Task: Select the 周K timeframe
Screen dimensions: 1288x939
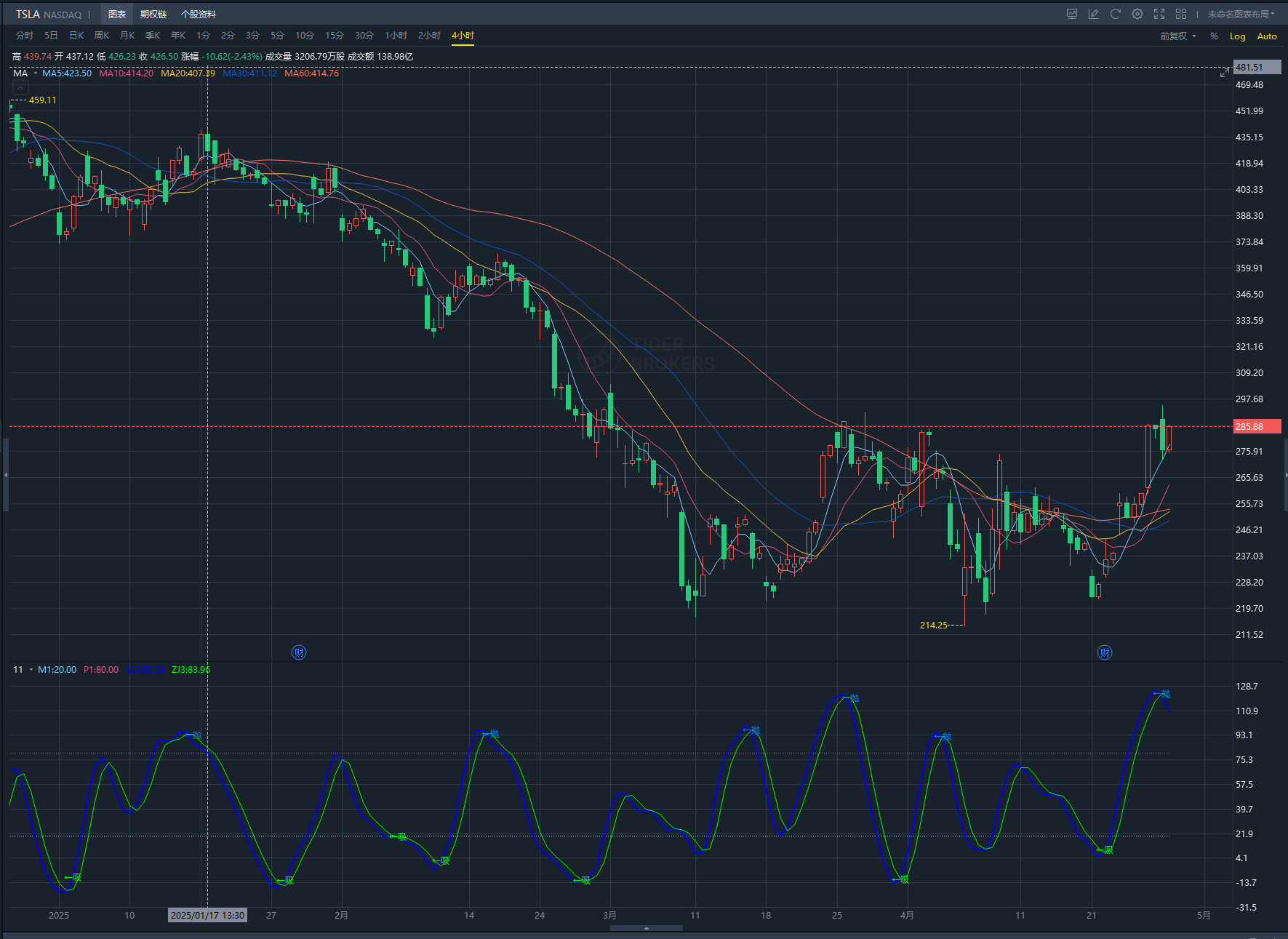Action: [102, 36]
